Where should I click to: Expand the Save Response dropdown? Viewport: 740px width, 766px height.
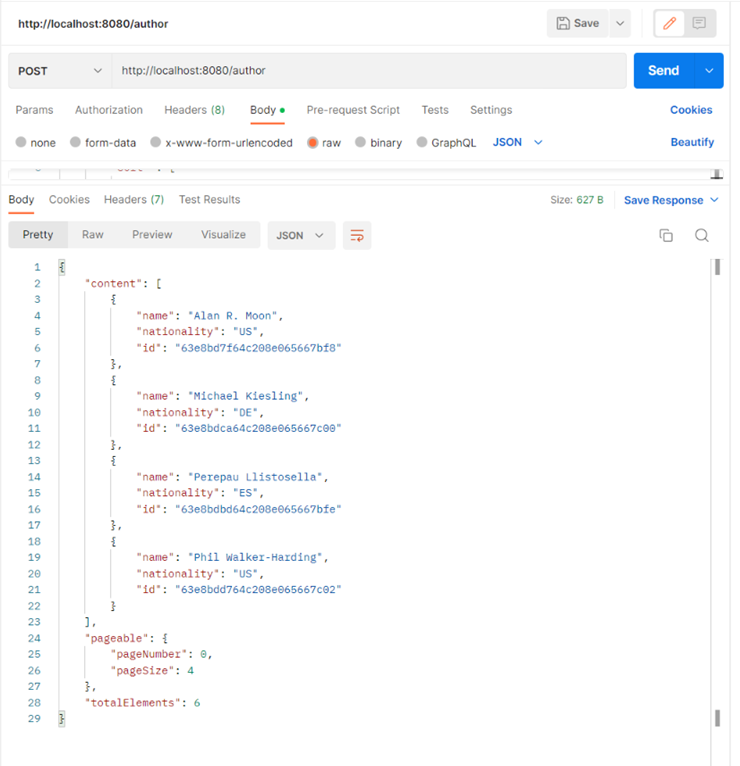pyautogui.click(x=714, y=200)
